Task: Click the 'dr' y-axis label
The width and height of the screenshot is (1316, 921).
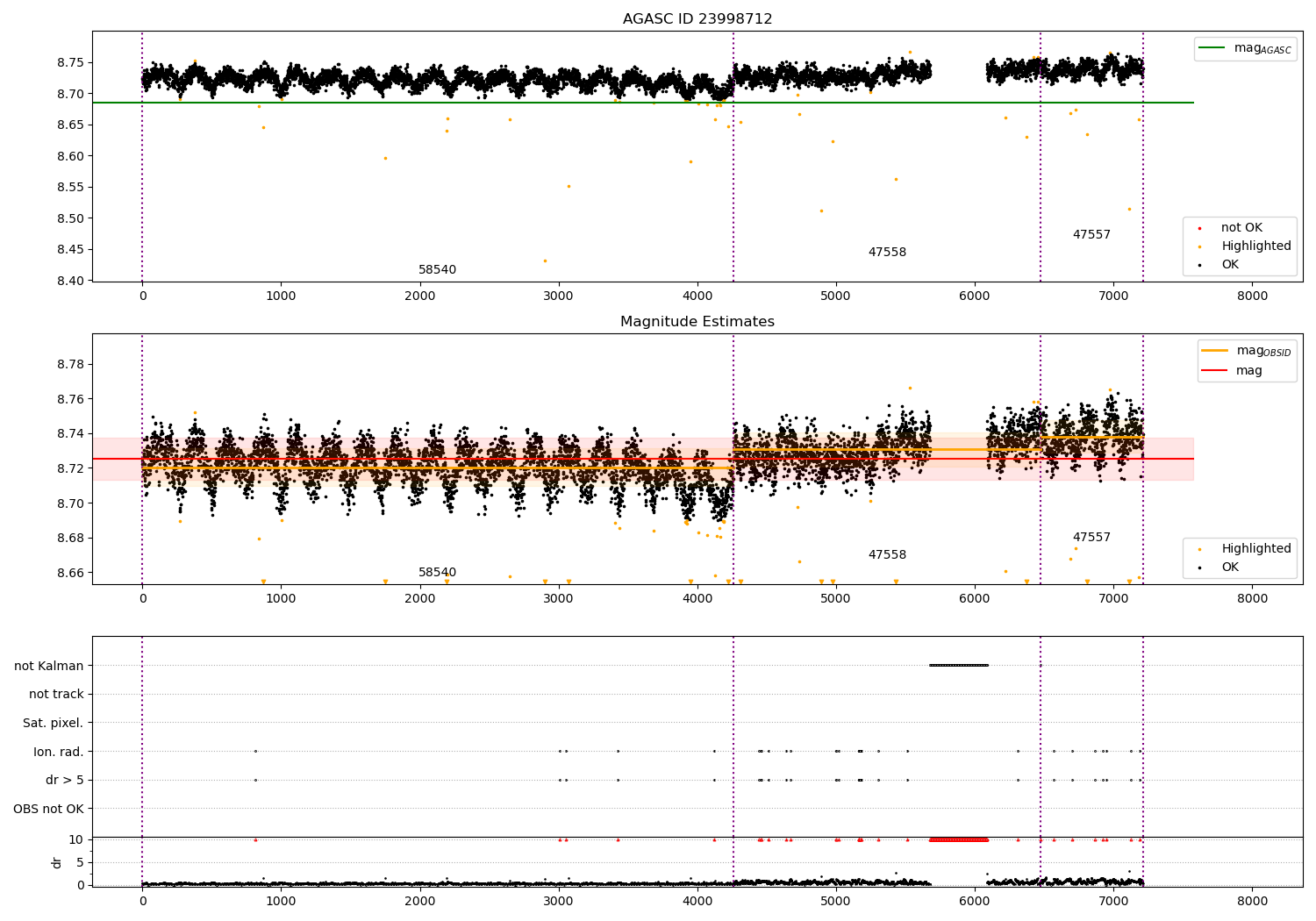Action: pyautogui.click(x=57, y=862)
